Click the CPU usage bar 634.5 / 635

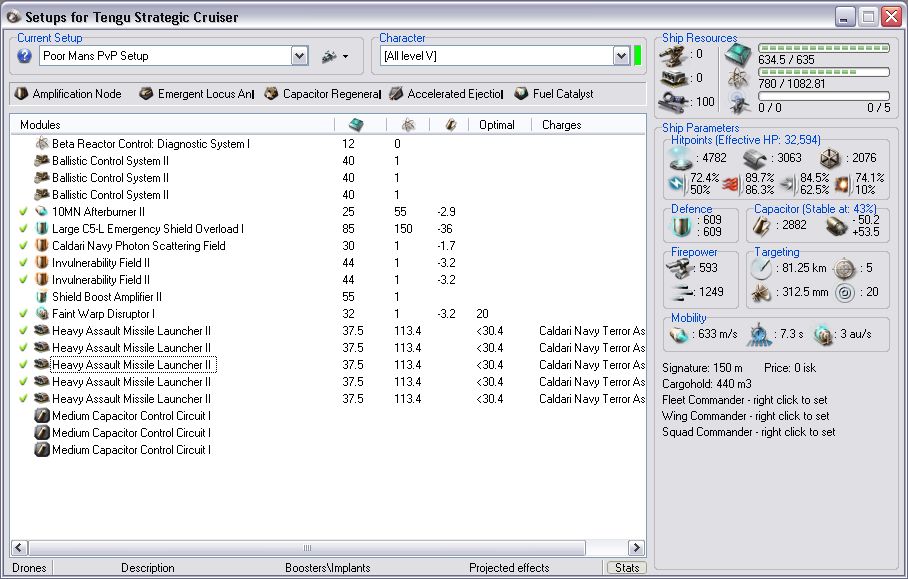(x=824, y=48)
